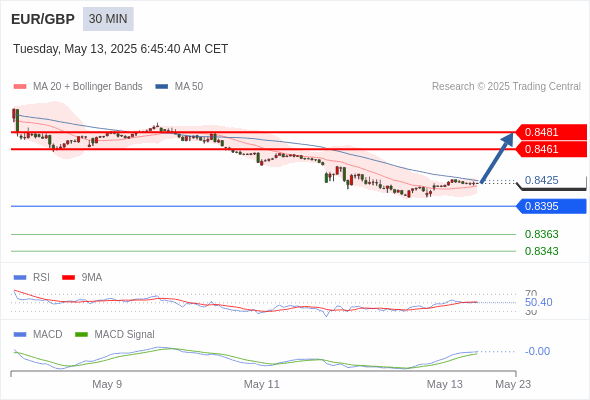Click the blue upward forecast arrow
The width and height of the screenshot is (590, 400).
click(497, 157)
